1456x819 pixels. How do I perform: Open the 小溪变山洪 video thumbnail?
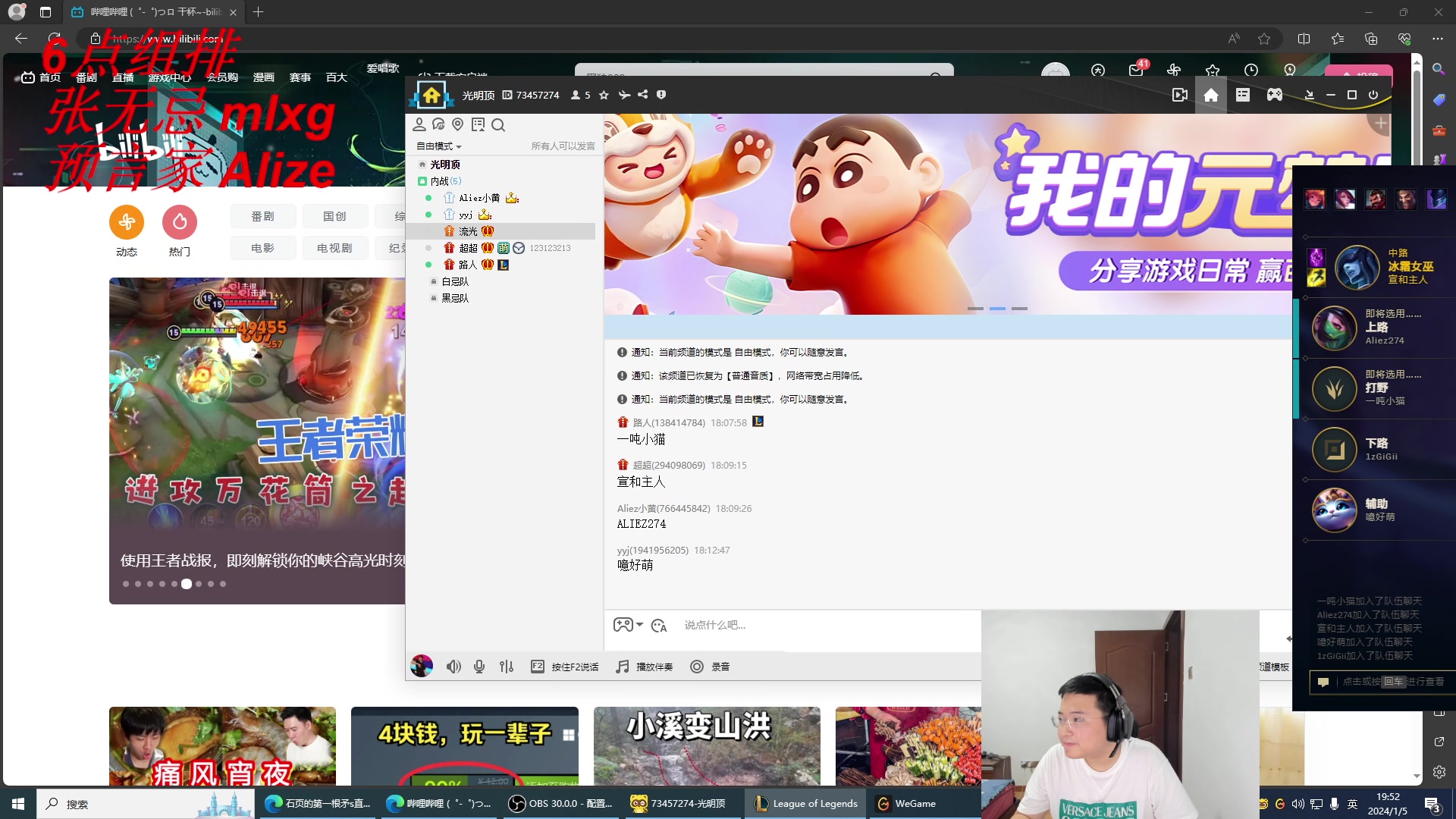pyautogui.click(x=707, y=746)
